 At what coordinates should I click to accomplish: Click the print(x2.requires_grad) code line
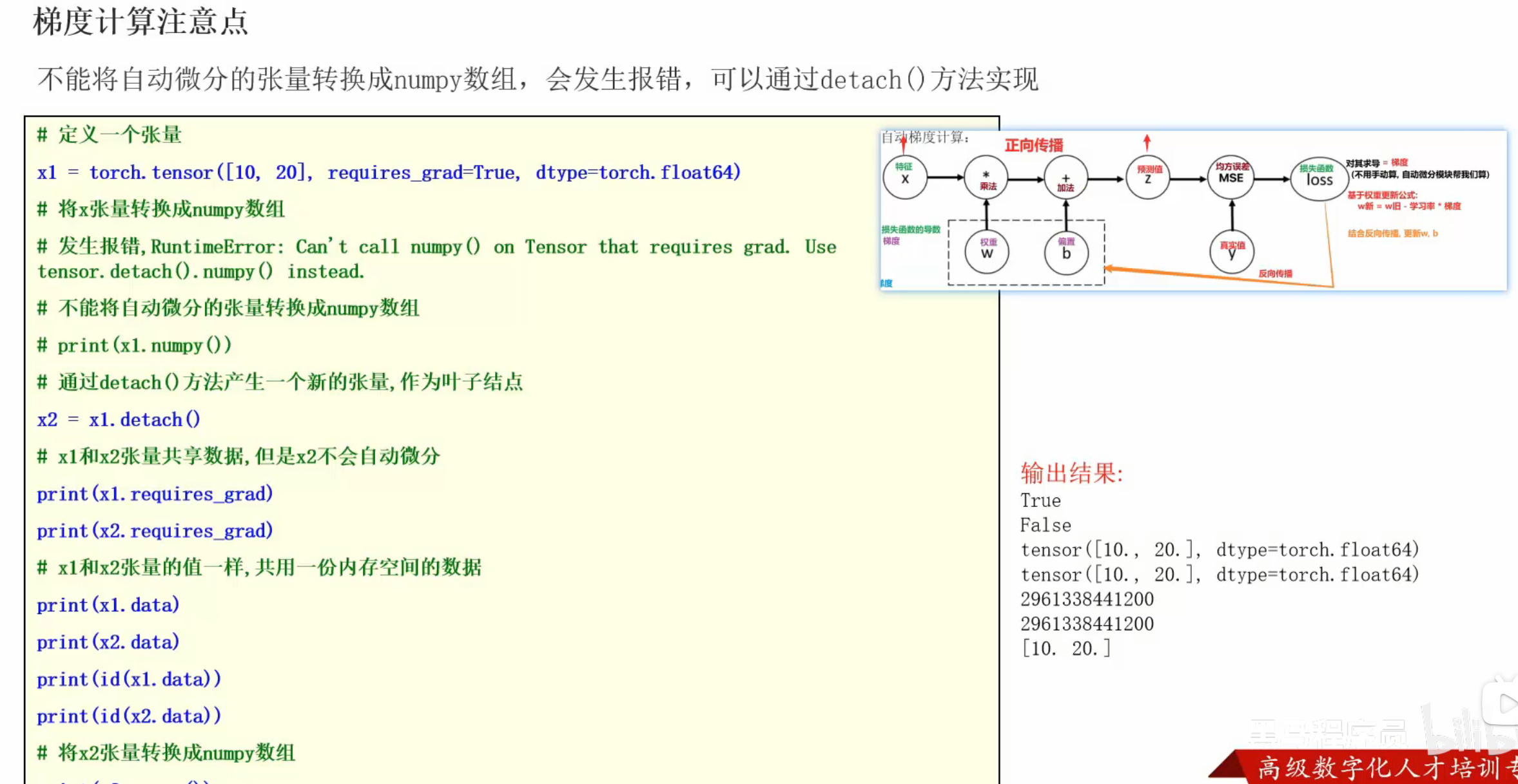[155, 531]
